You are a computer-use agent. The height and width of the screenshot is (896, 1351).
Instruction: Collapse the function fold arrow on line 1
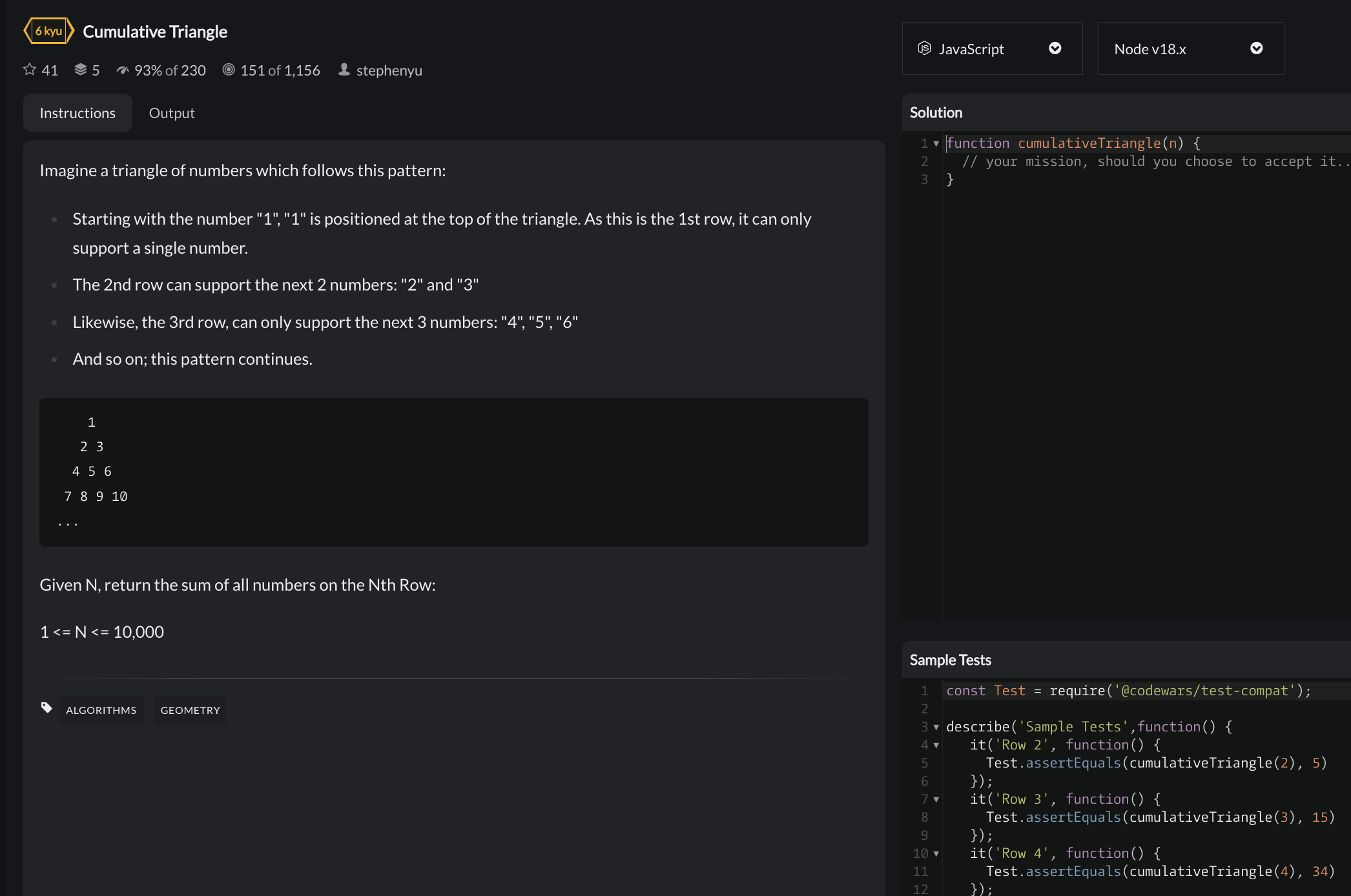pos(936,143)
